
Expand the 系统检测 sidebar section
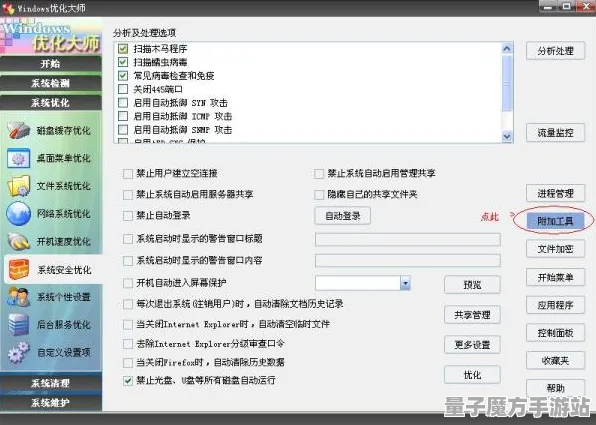click(51, 83)
